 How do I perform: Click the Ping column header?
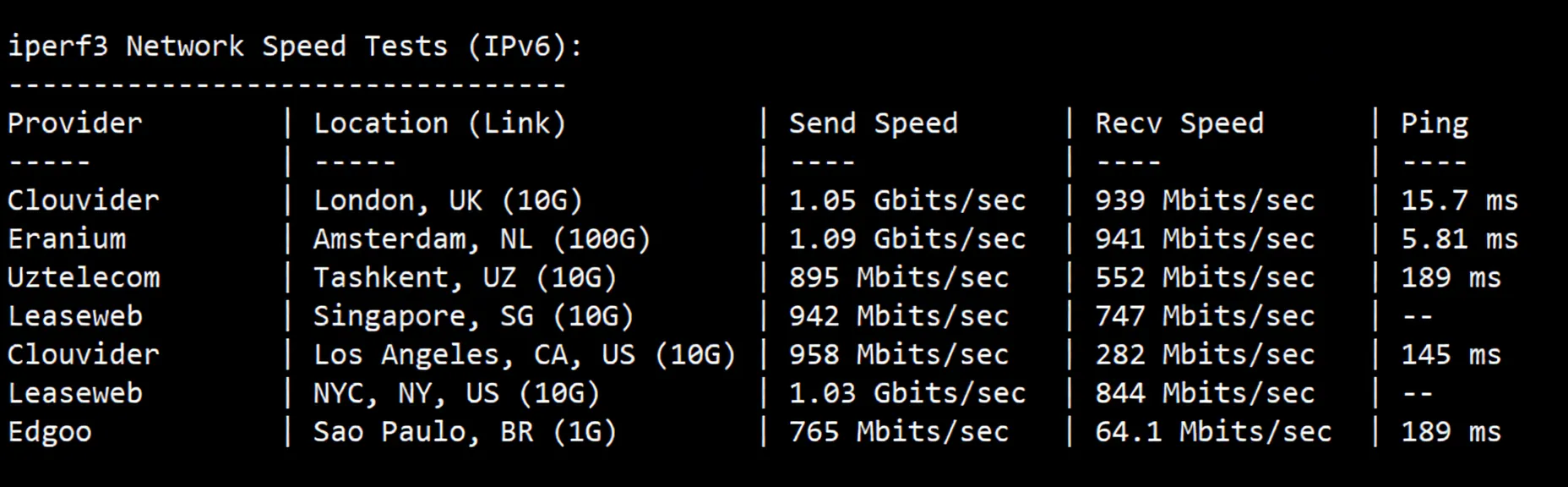[1435, 124]
